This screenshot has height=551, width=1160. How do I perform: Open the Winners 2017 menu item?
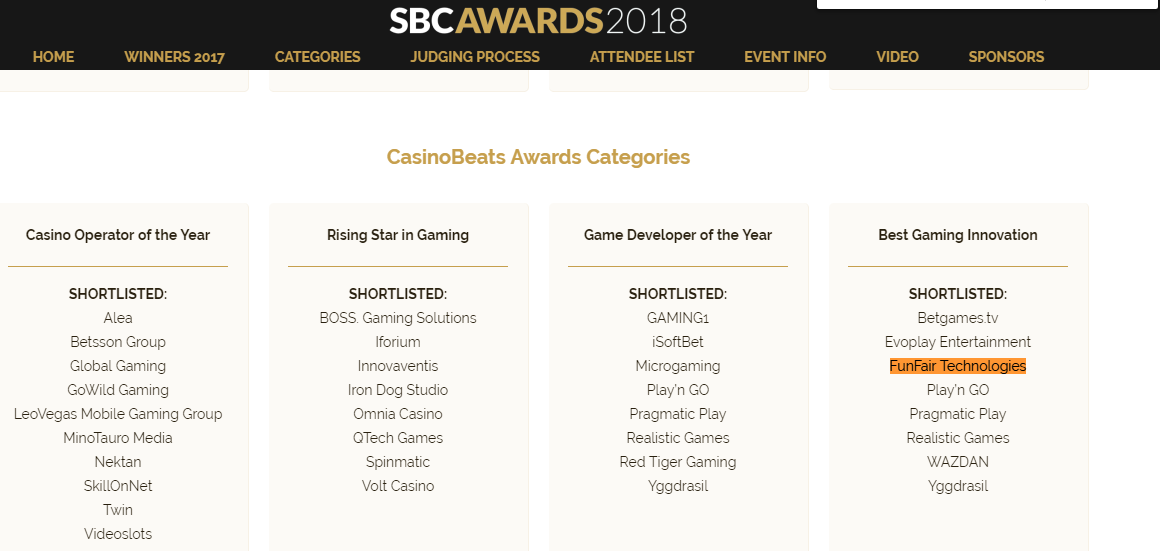coord(174,57)
